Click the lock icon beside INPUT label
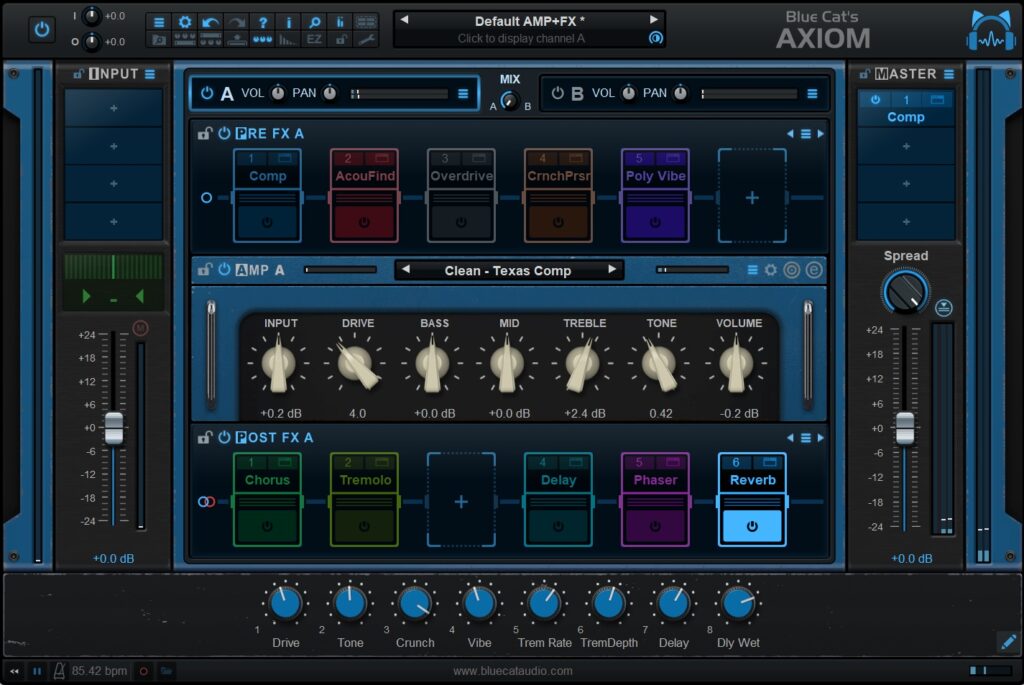 click(x=78, y=74)
